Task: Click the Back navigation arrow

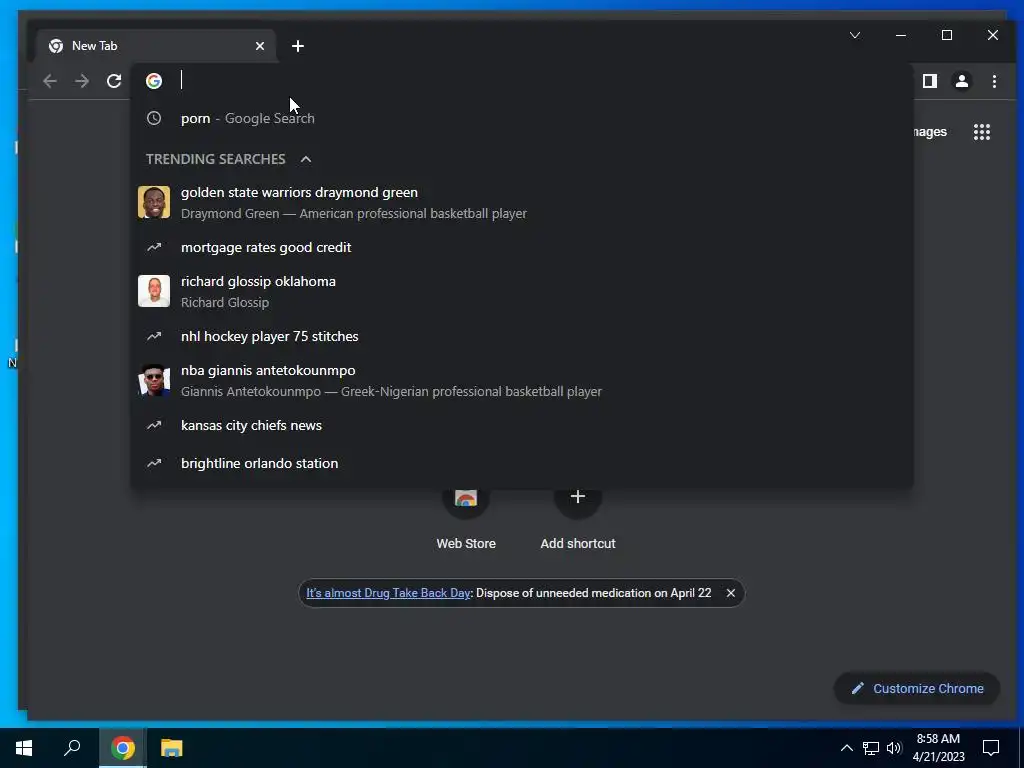Action: point(50,81)
